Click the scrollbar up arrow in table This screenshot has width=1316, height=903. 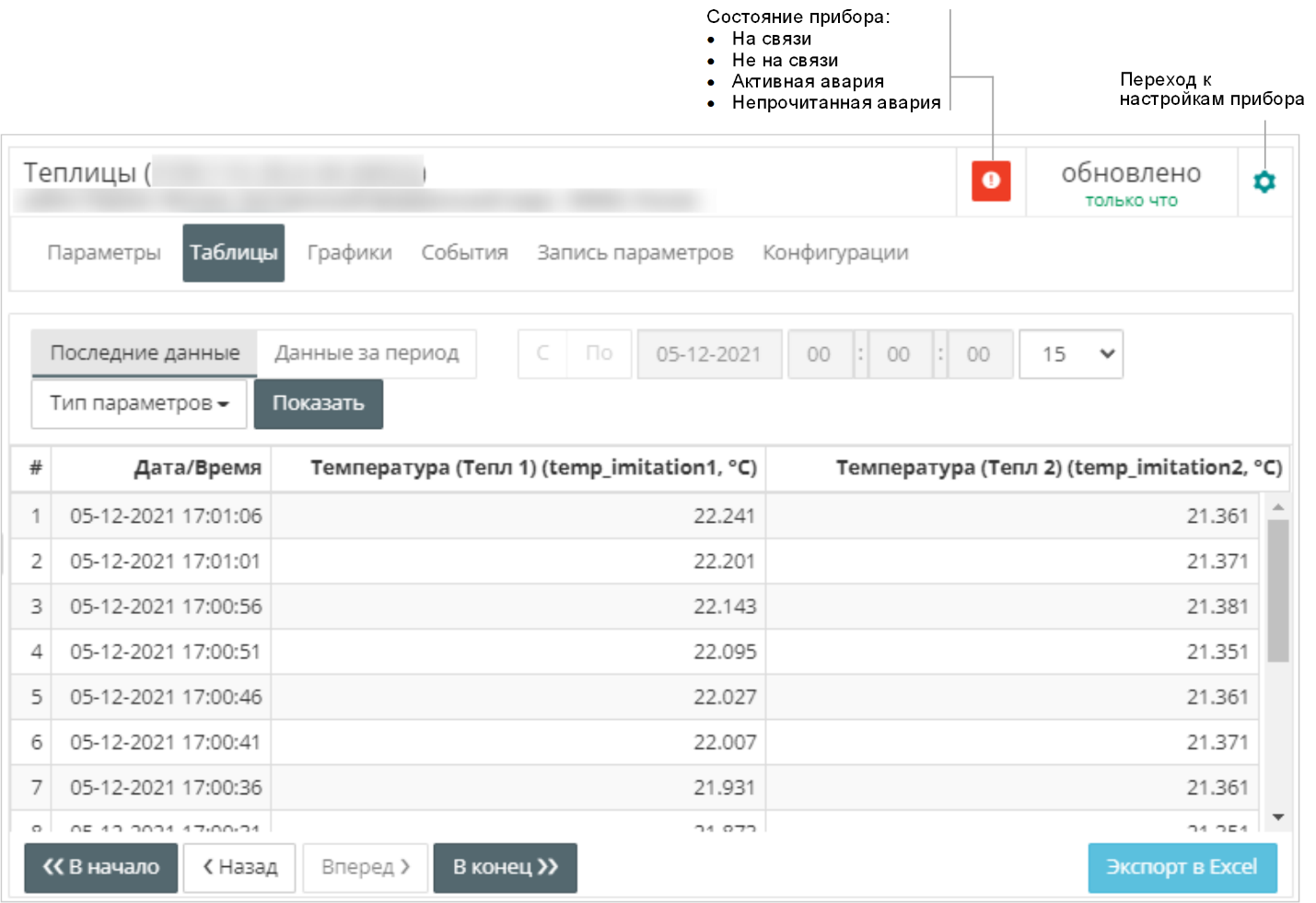pos(1277,507)
